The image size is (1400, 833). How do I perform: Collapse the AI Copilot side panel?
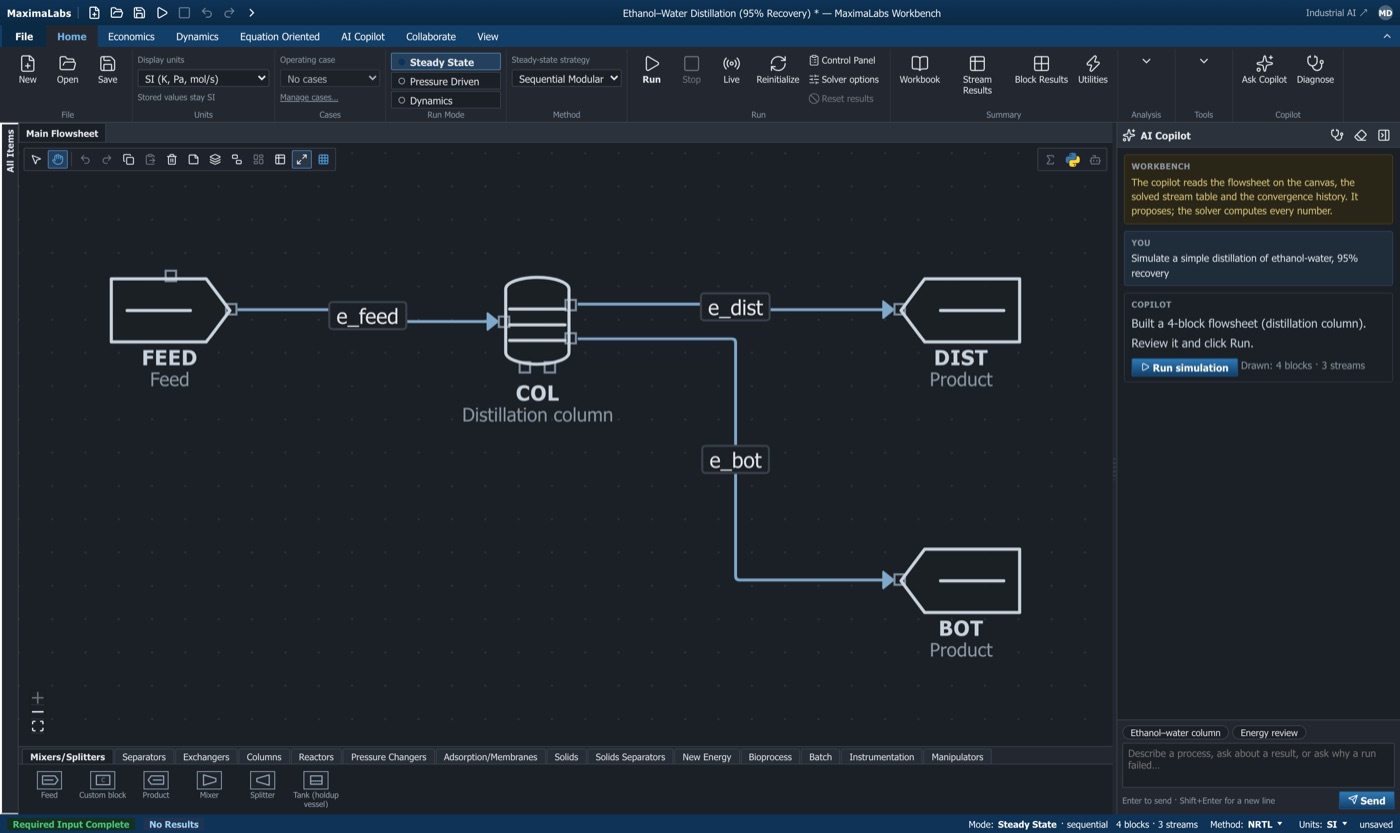pyautogui.click(x=1384, y=136)
